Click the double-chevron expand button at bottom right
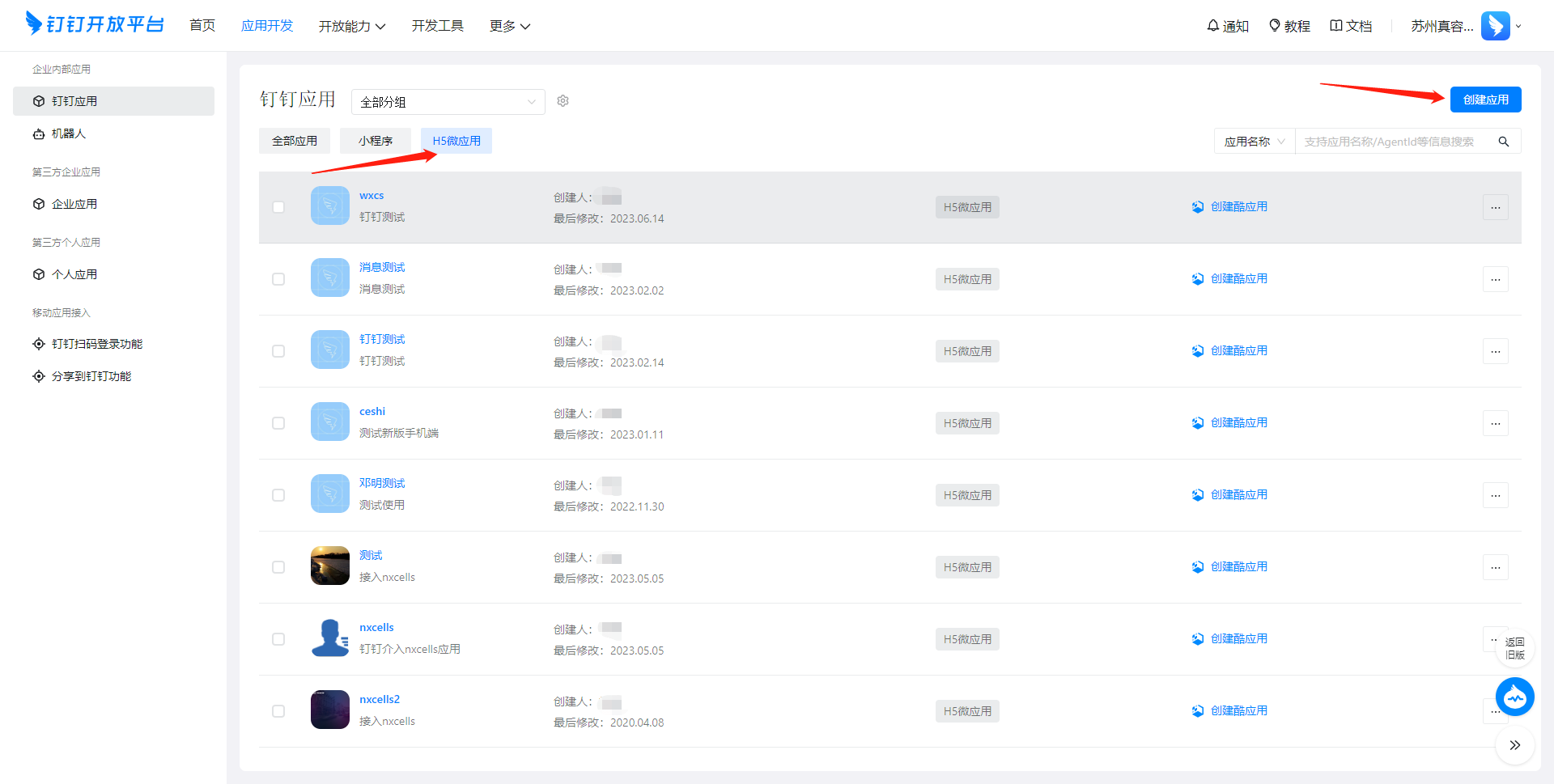This screenshot has height=784, width=1554. click(1514, 745)
